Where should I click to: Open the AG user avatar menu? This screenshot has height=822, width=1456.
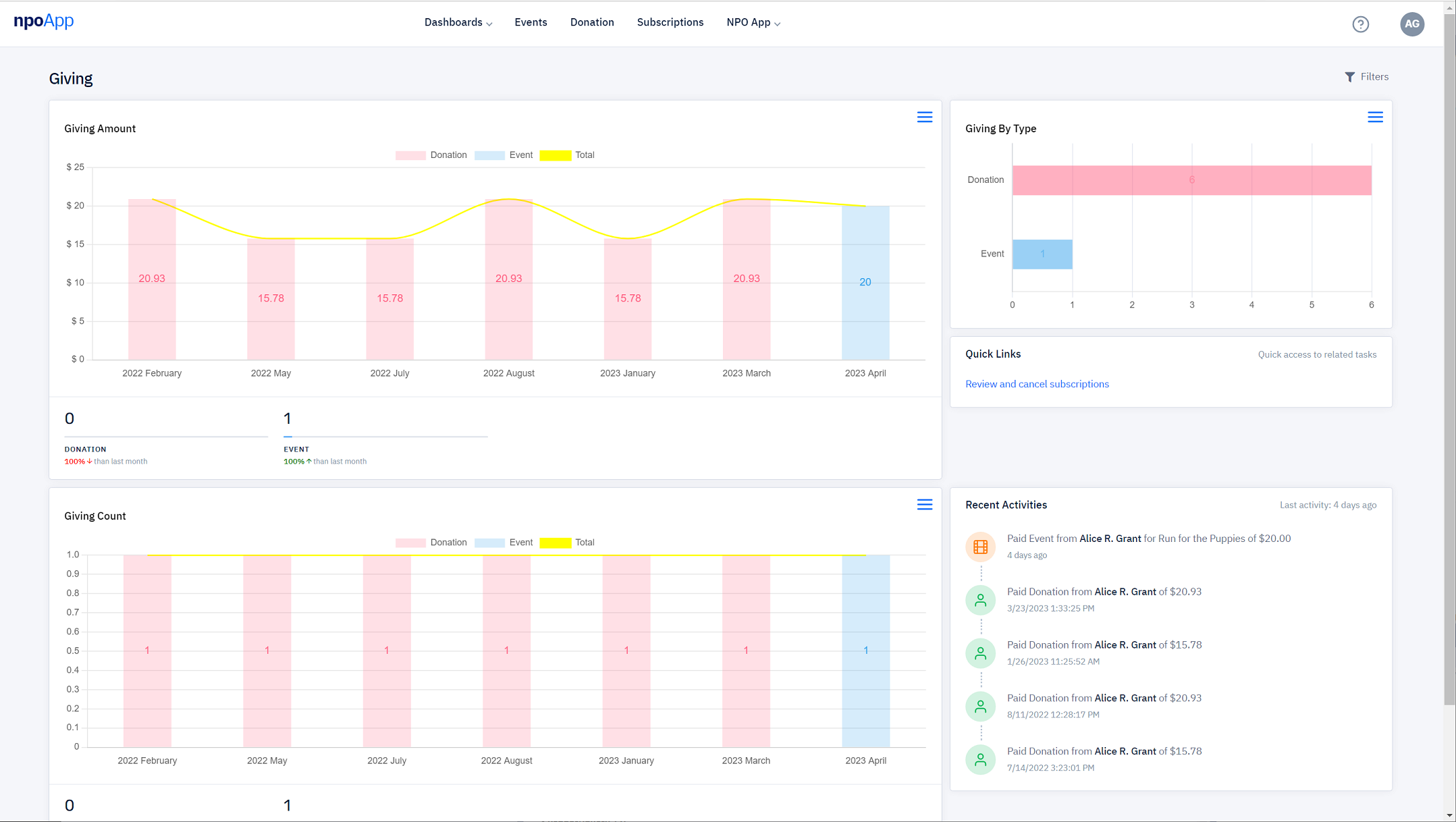tap(1411, 24)
